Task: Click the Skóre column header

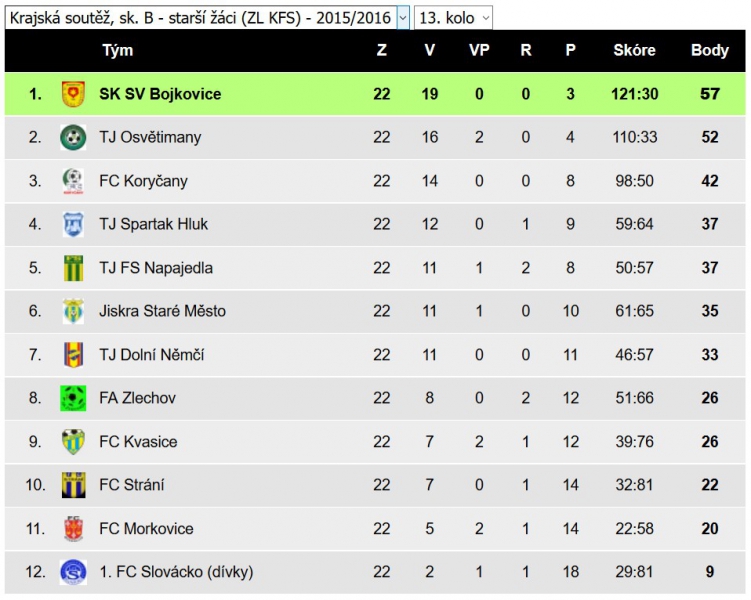Action: click(x=634, y=50)
